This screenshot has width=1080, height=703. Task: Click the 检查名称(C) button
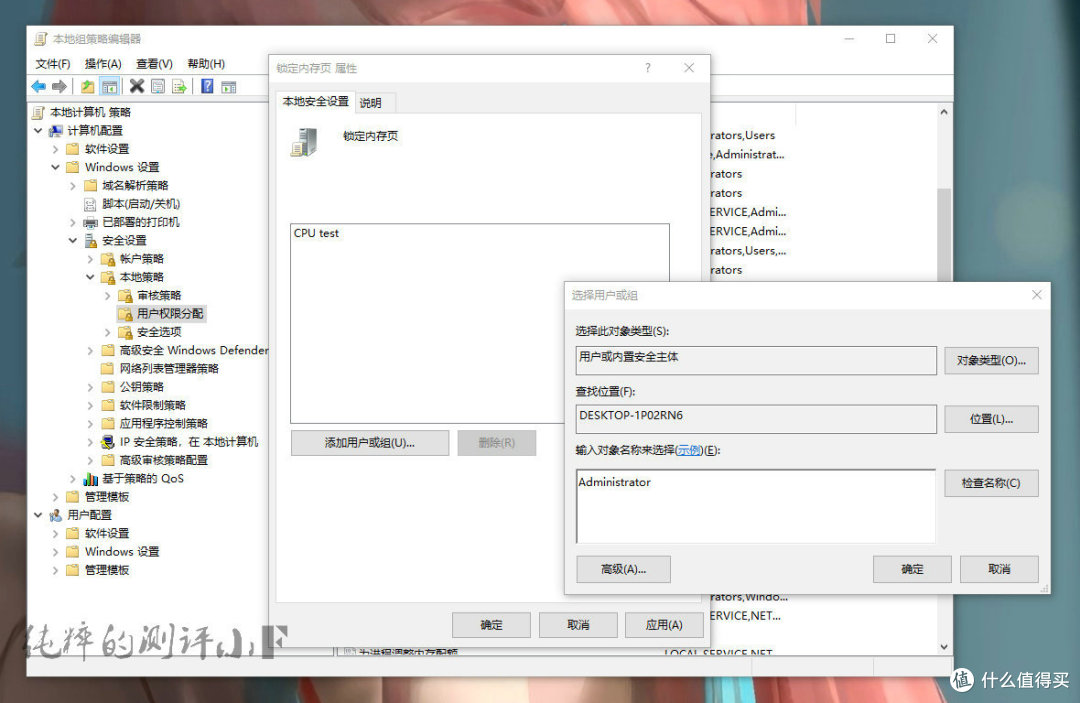[991, 483]
